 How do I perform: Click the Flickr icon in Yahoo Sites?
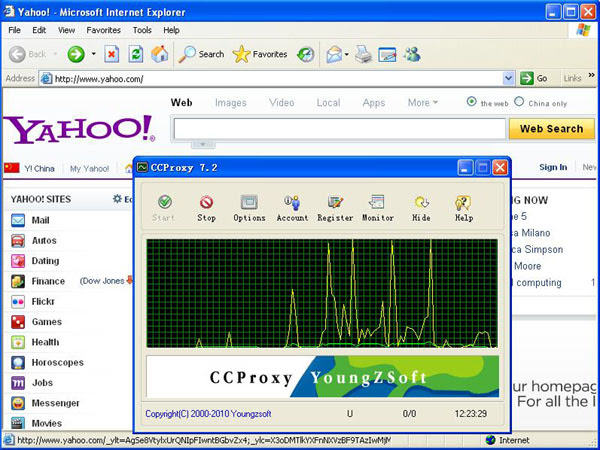click(18, 302)
